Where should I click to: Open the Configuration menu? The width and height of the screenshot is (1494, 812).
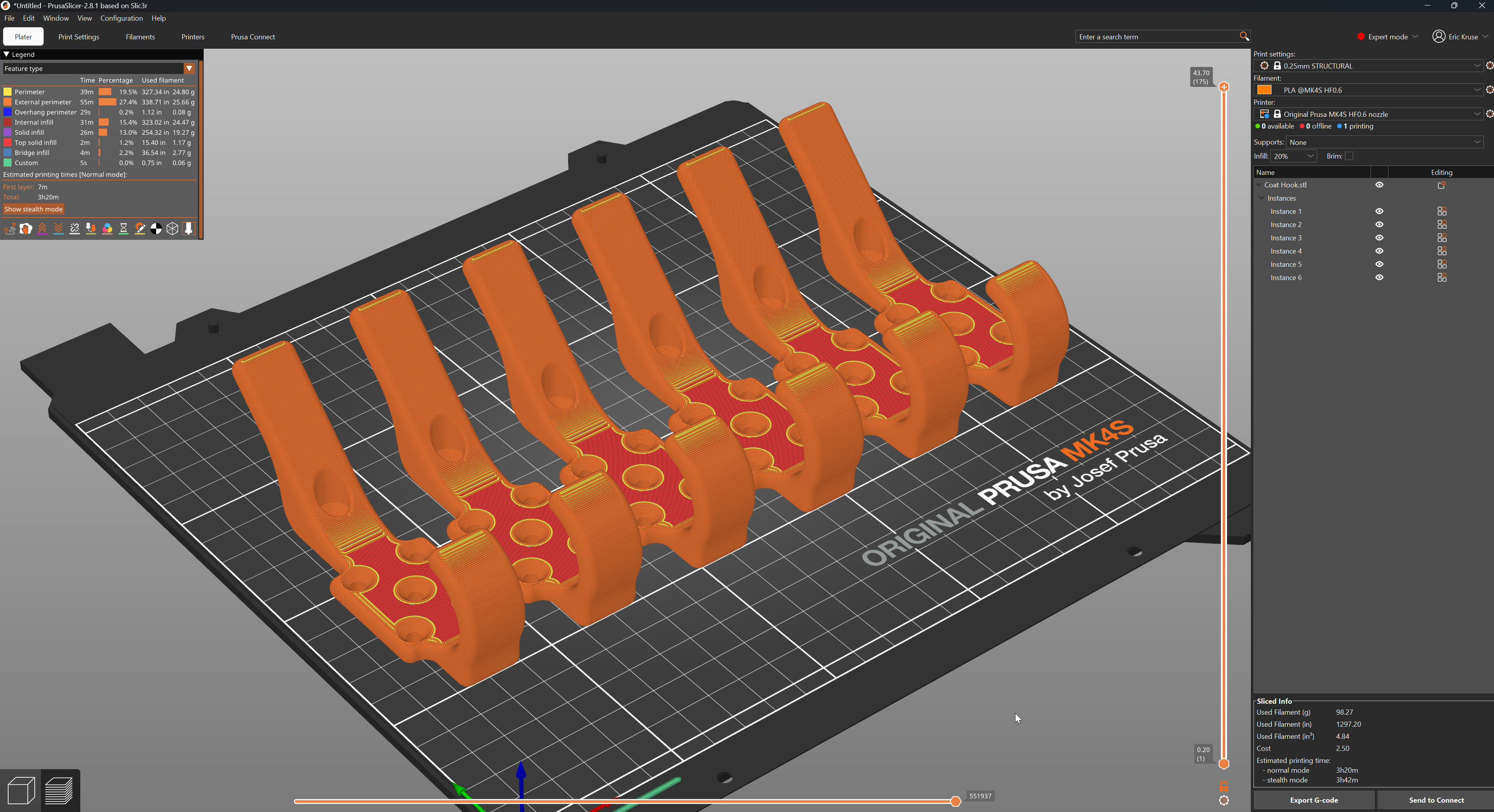point(121,18)
